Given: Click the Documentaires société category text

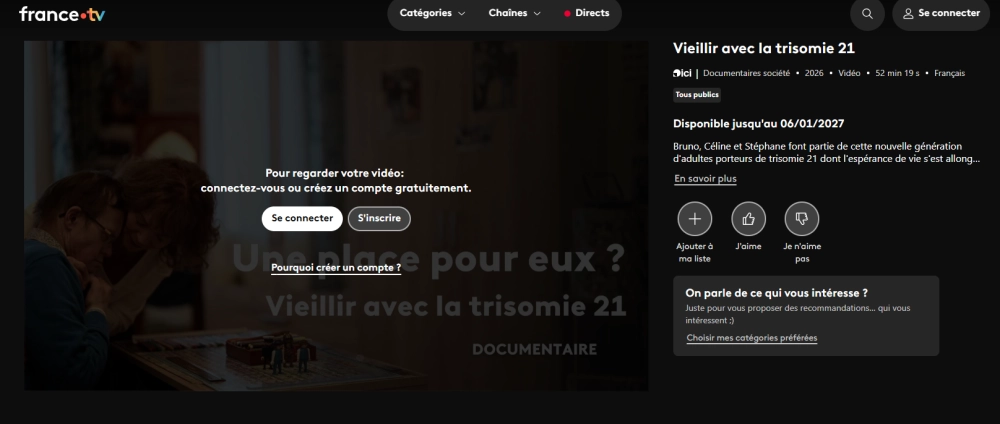Looking at the screenshot, I should point(746,73).
